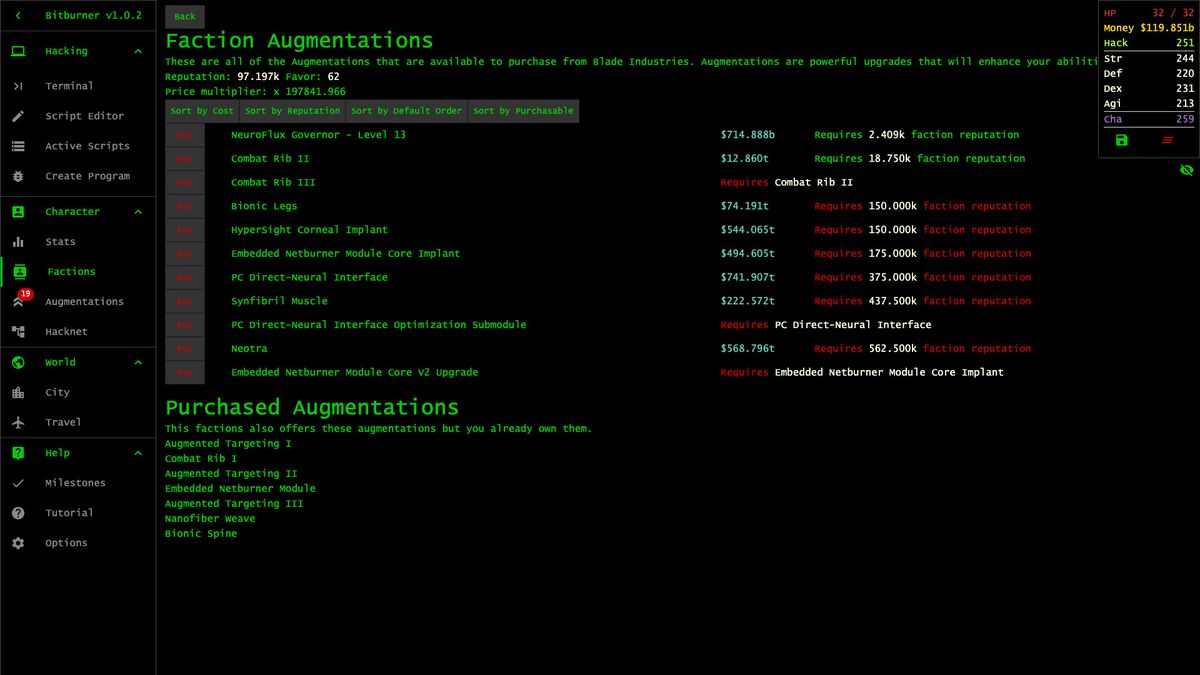This screenshot has height=675, width=1200.
Task: Collapse the Character sidebar section
Action: click(x=138, y=211)
